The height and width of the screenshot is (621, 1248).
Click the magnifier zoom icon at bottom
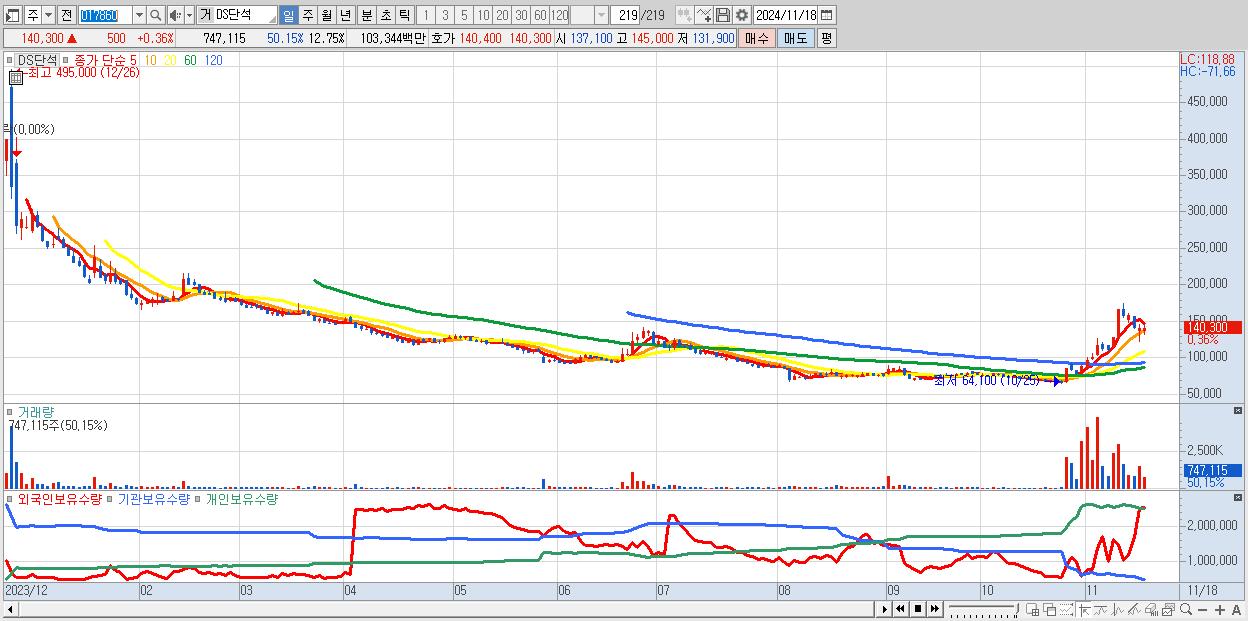click(x=1185, y=609)
